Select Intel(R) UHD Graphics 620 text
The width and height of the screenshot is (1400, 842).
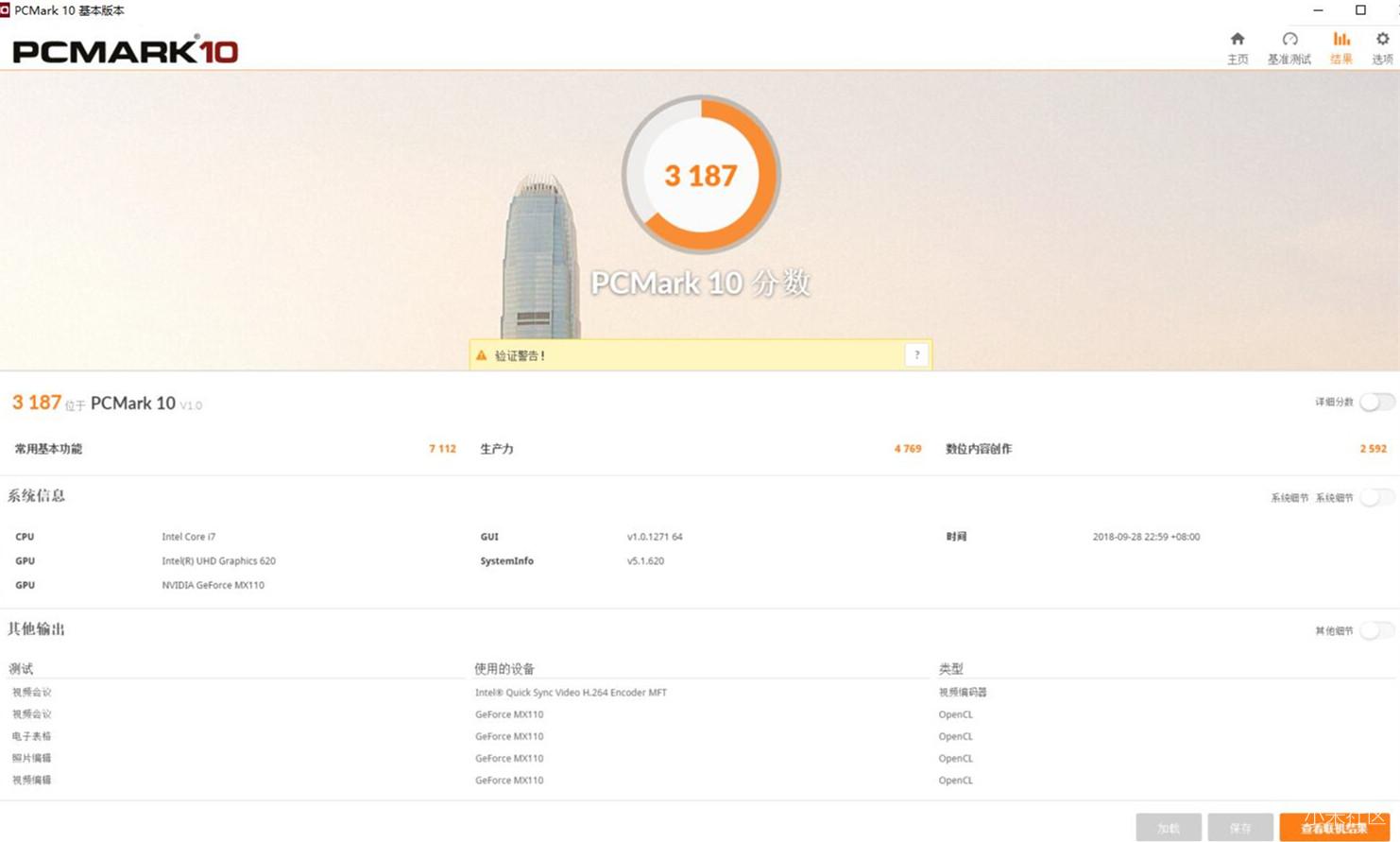coord(218,561)
